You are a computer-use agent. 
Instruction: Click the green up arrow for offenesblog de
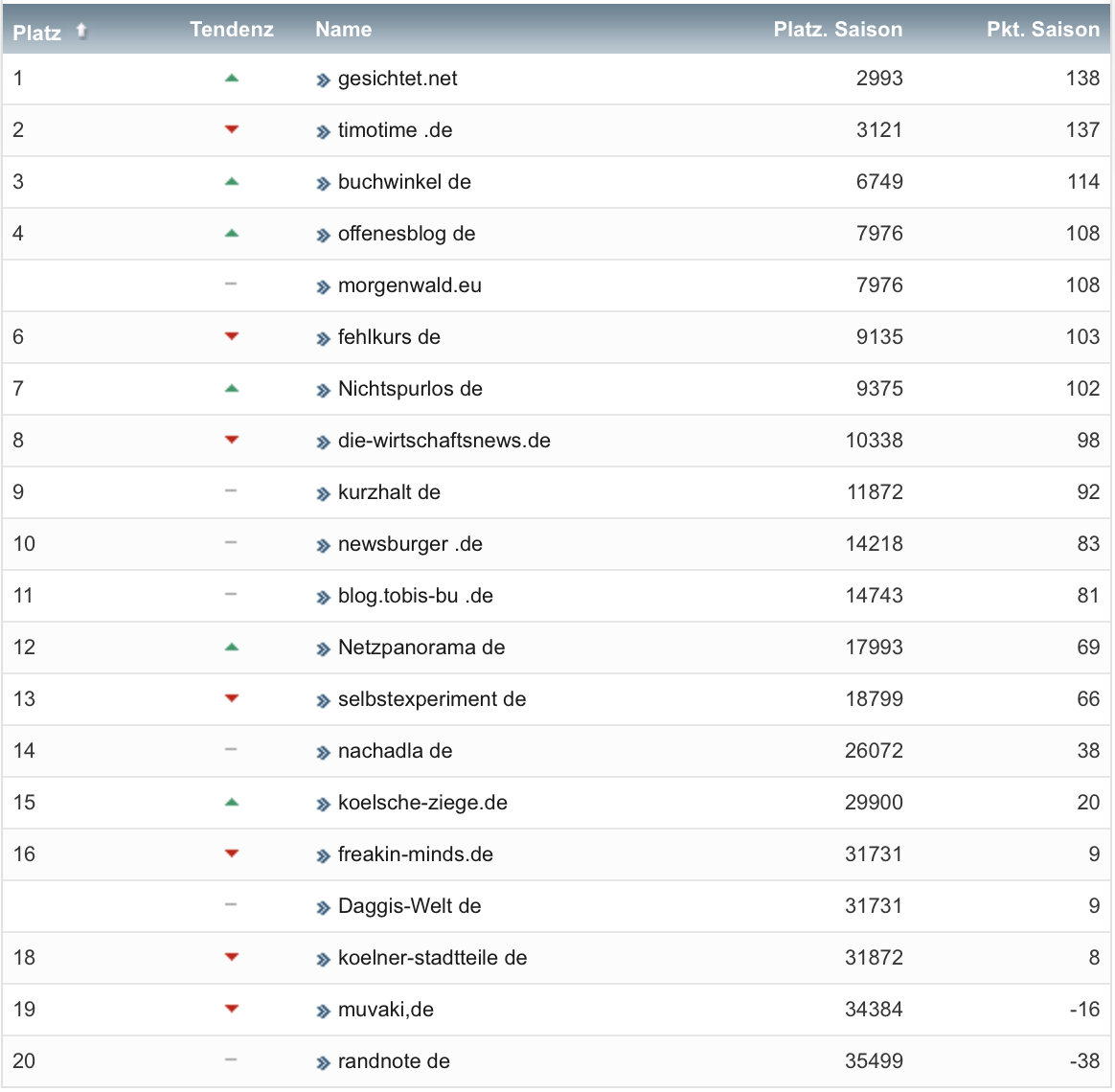click(231, 233)
